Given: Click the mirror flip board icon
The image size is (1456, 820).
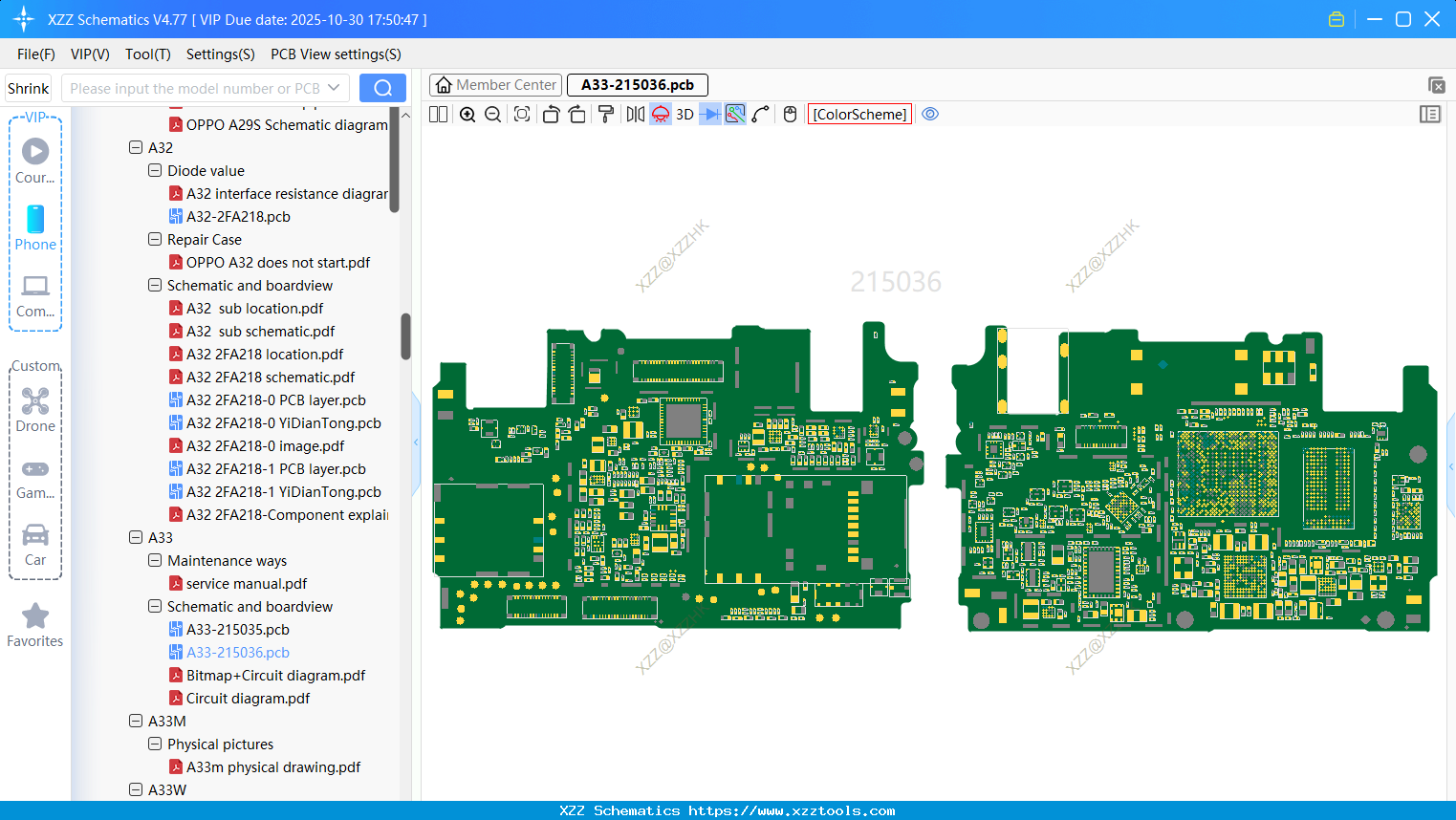Looking at the screenshot, I should (x=635, y=115).
